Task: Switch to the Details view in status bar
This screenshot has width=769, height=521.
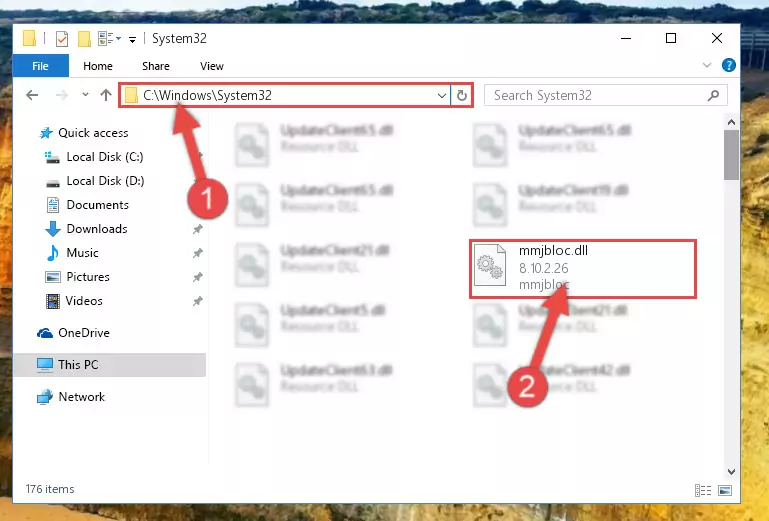Action: point(703,490)
